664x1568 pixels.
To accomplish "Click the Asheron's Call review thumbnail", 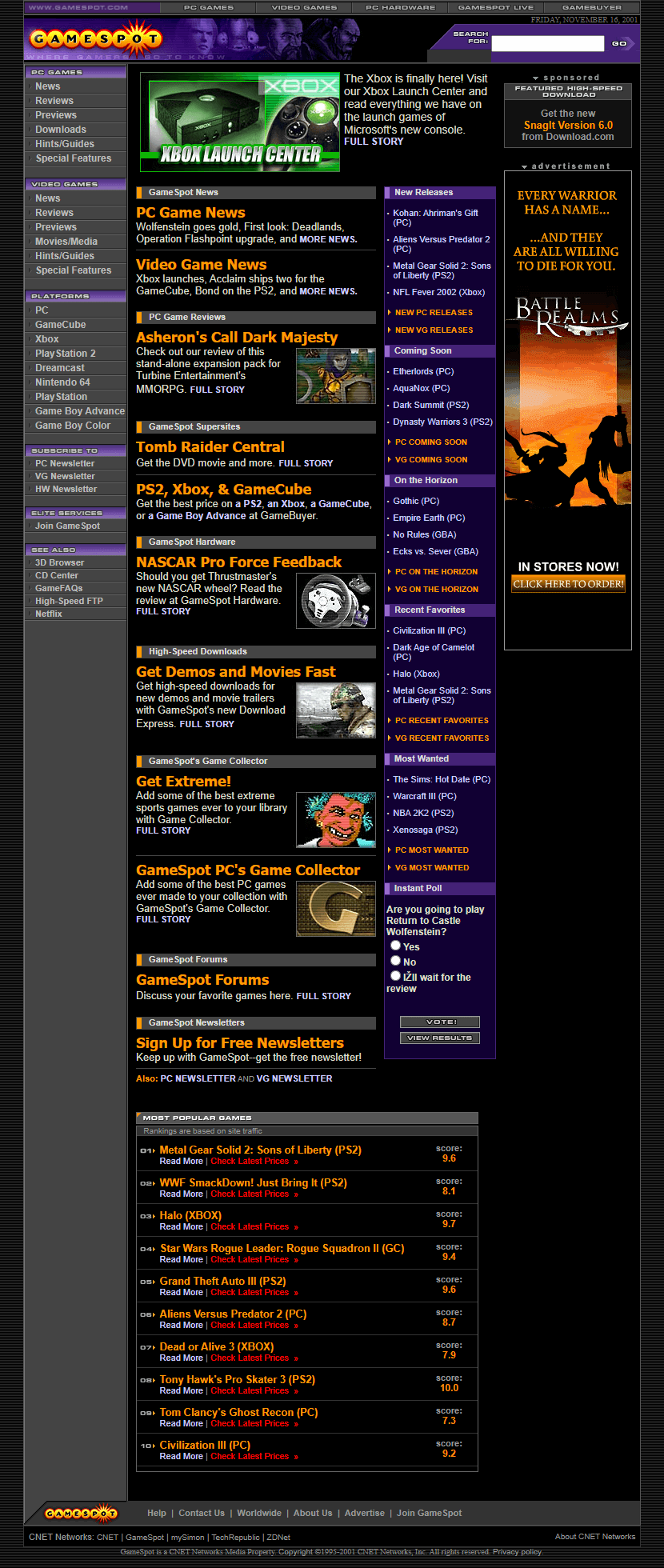I will [336, 376].
